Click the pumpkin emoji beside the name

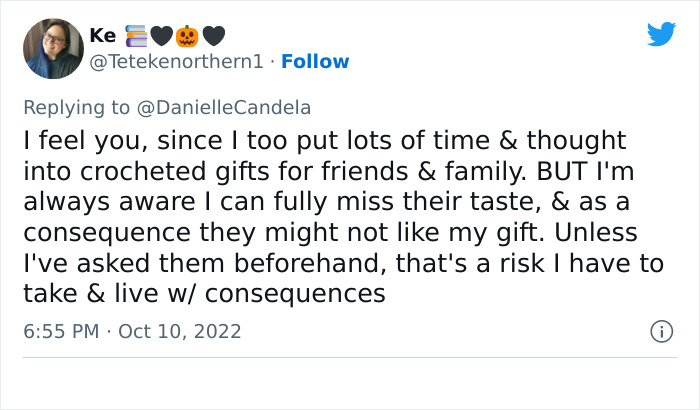point(188,36)
